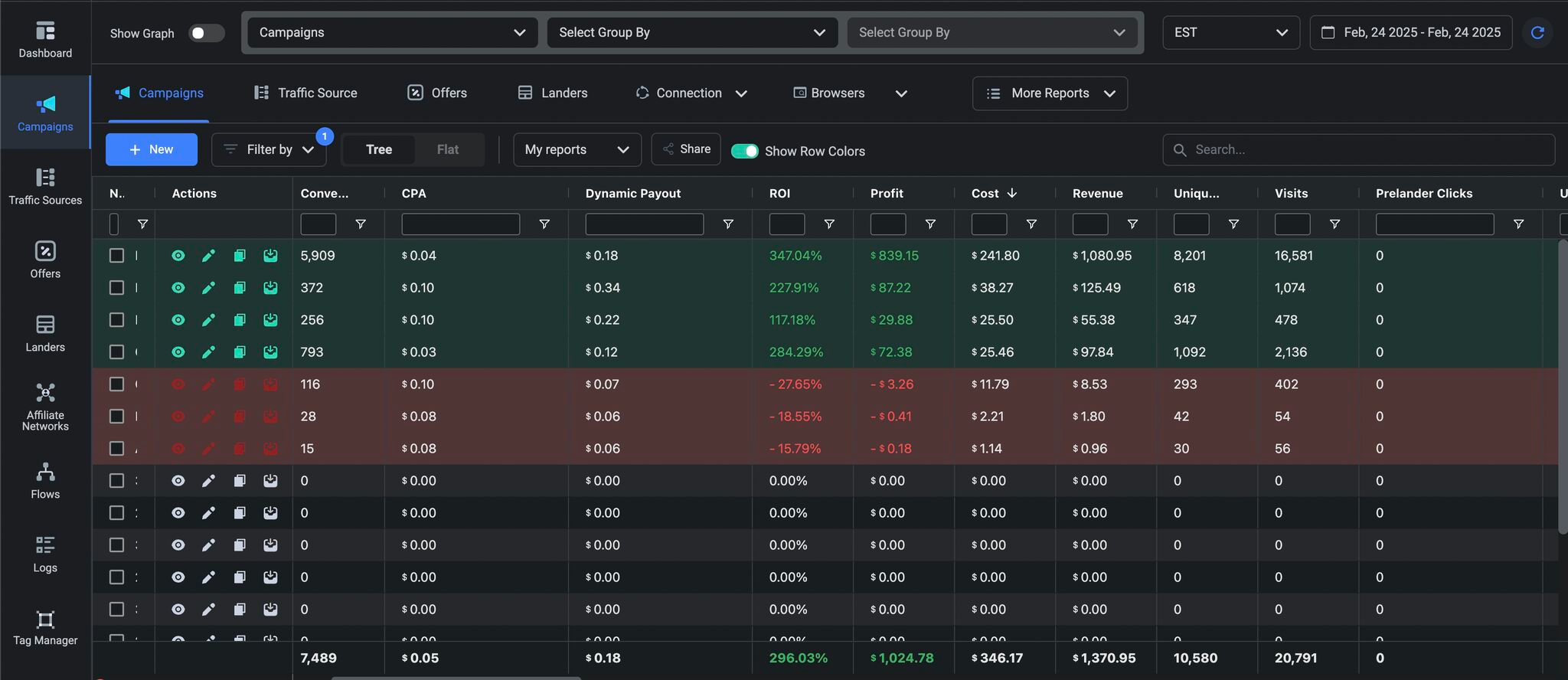This screenshot has width=1568, height=680.
Task: Expand the My reports dropdown
Action: [577, 150]
